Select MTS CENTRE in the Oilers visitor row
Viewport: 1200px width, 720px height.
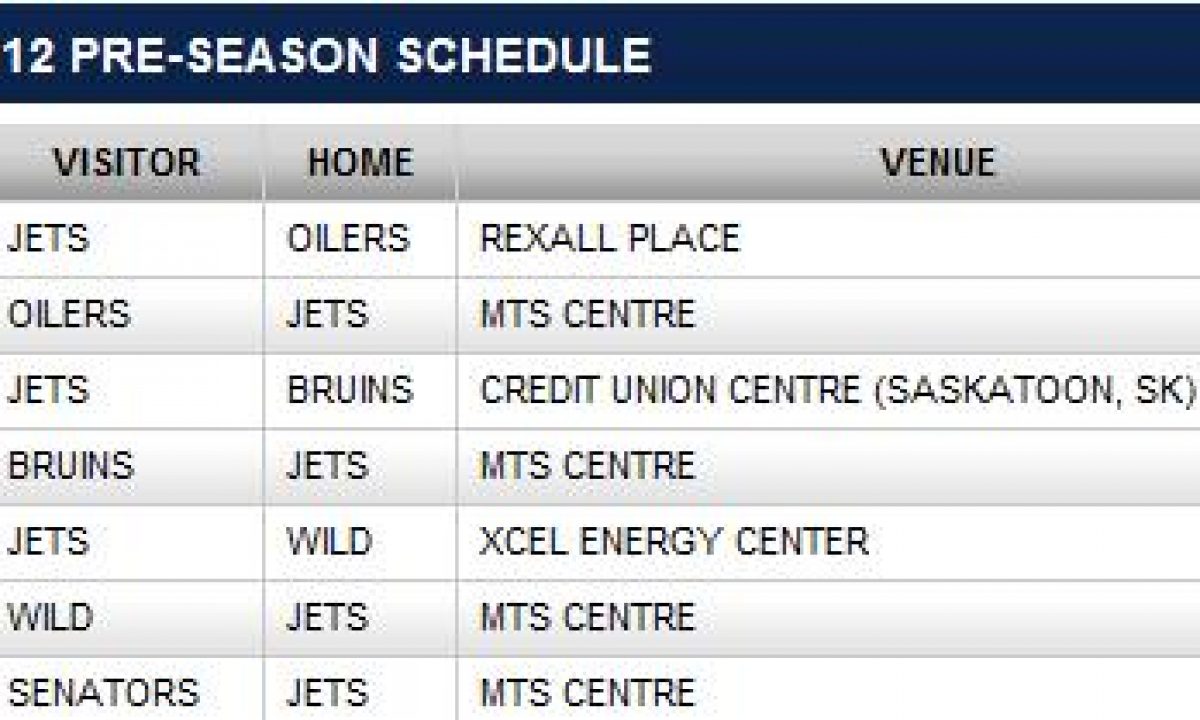point(587,314)
